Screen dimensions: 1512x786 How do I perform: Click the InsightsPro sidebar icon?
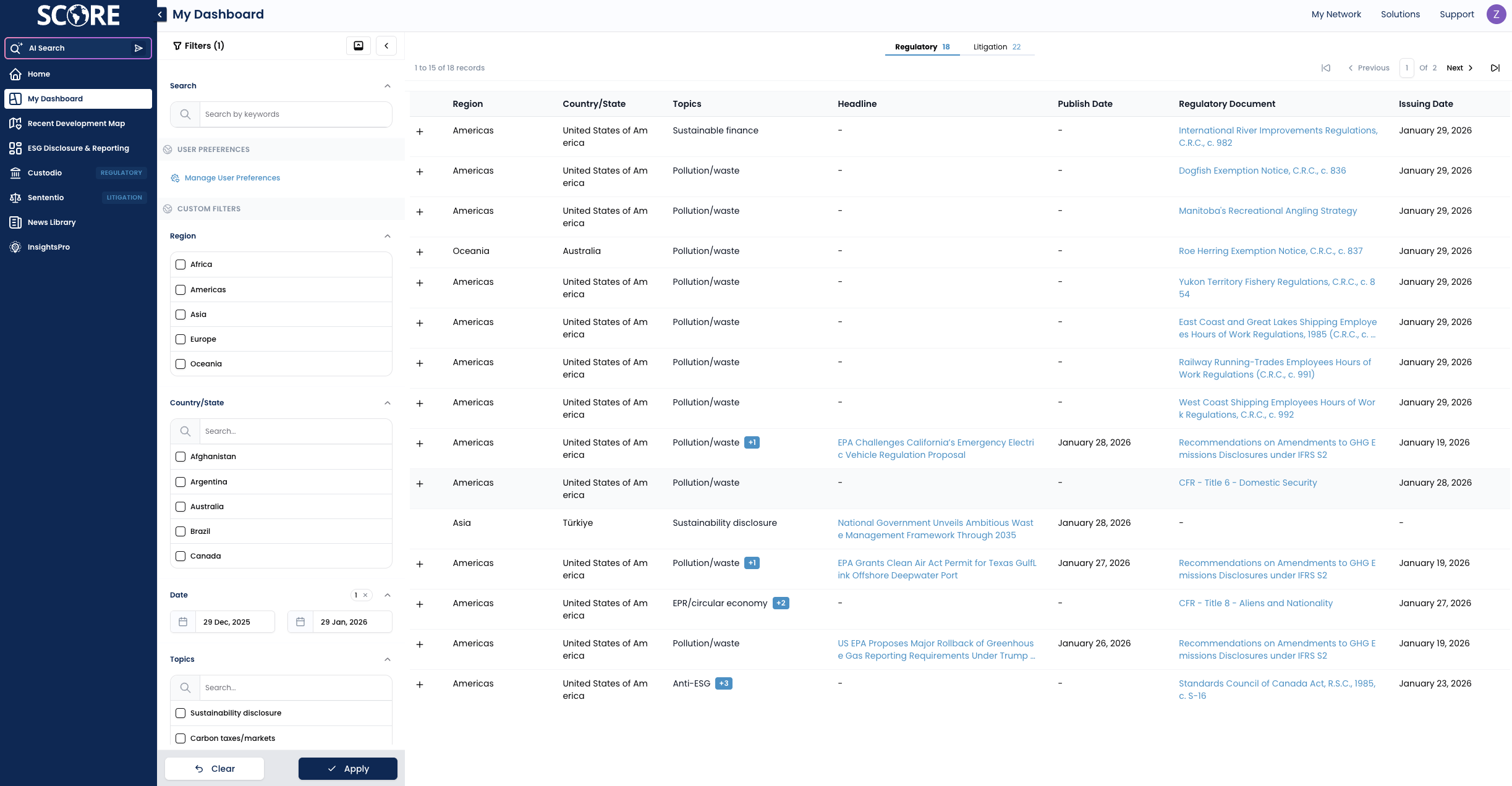coord(15,247)
